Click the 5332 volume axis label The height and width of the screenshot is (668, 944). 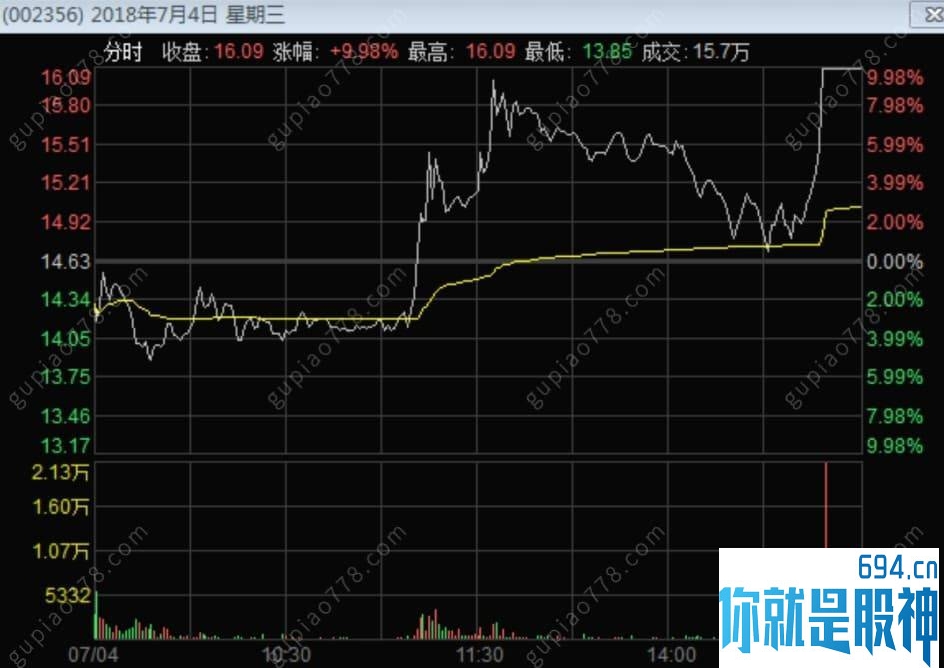click(x=67, y=596)
